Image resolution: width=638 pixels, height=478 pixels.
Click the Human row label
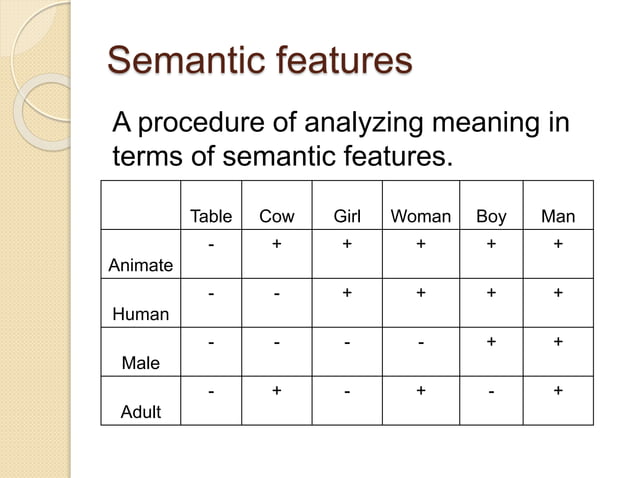(x=141, y=314)
